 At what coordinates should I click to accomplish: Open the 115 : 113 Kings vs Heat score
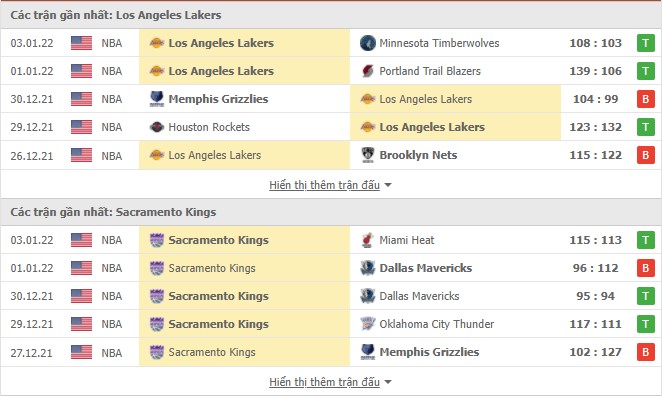pyautogui.click(x=595, y=240)
